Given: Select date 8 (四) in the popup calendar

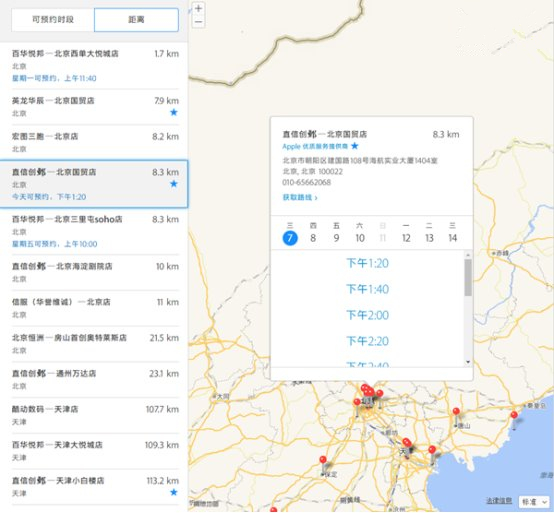Looking at the screenshot, I should (313, 238).
